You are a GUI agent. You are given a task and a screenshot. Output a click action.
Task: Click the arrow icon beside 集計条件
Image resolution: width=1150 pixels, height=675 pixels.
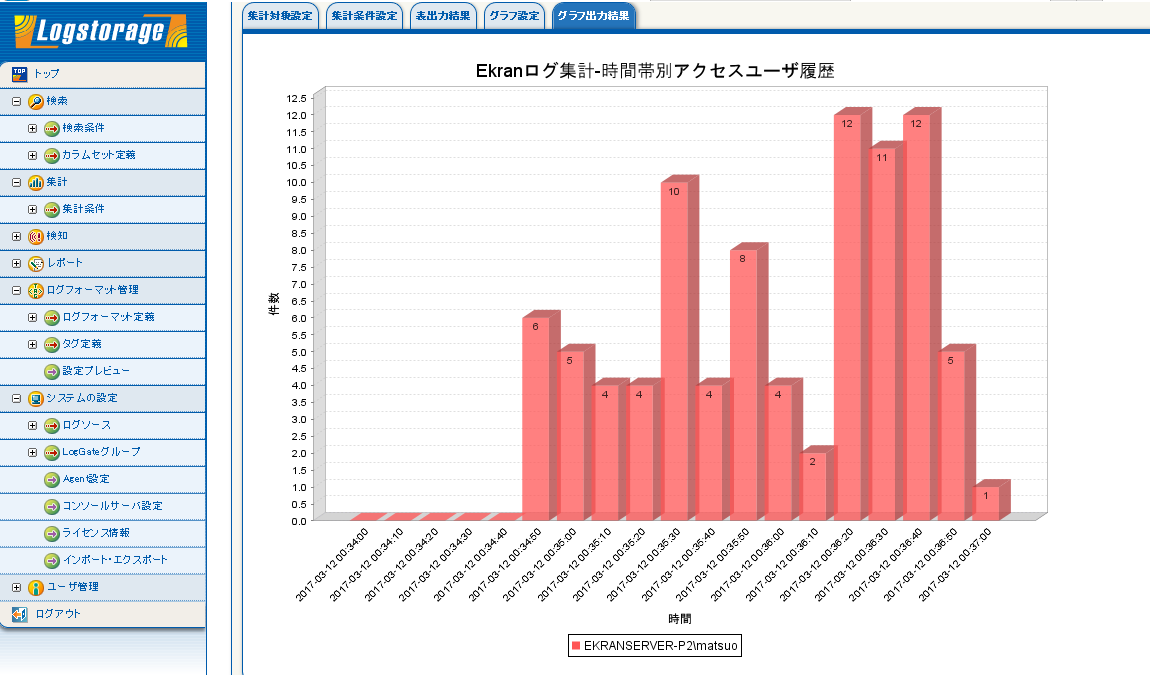click(x=51, y=210)
